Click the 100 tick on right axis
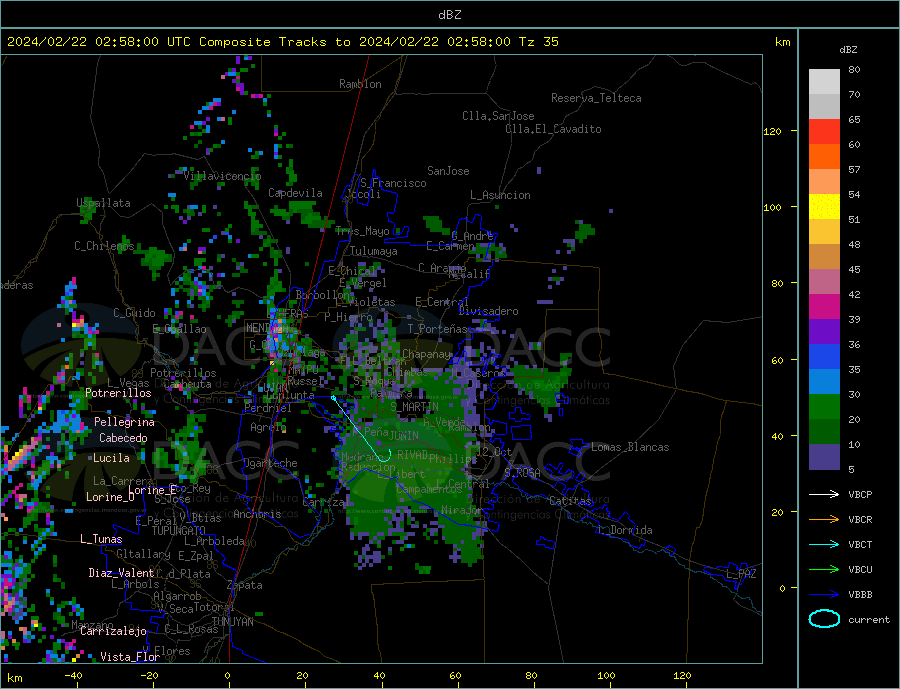 click(x=772, y=207)
